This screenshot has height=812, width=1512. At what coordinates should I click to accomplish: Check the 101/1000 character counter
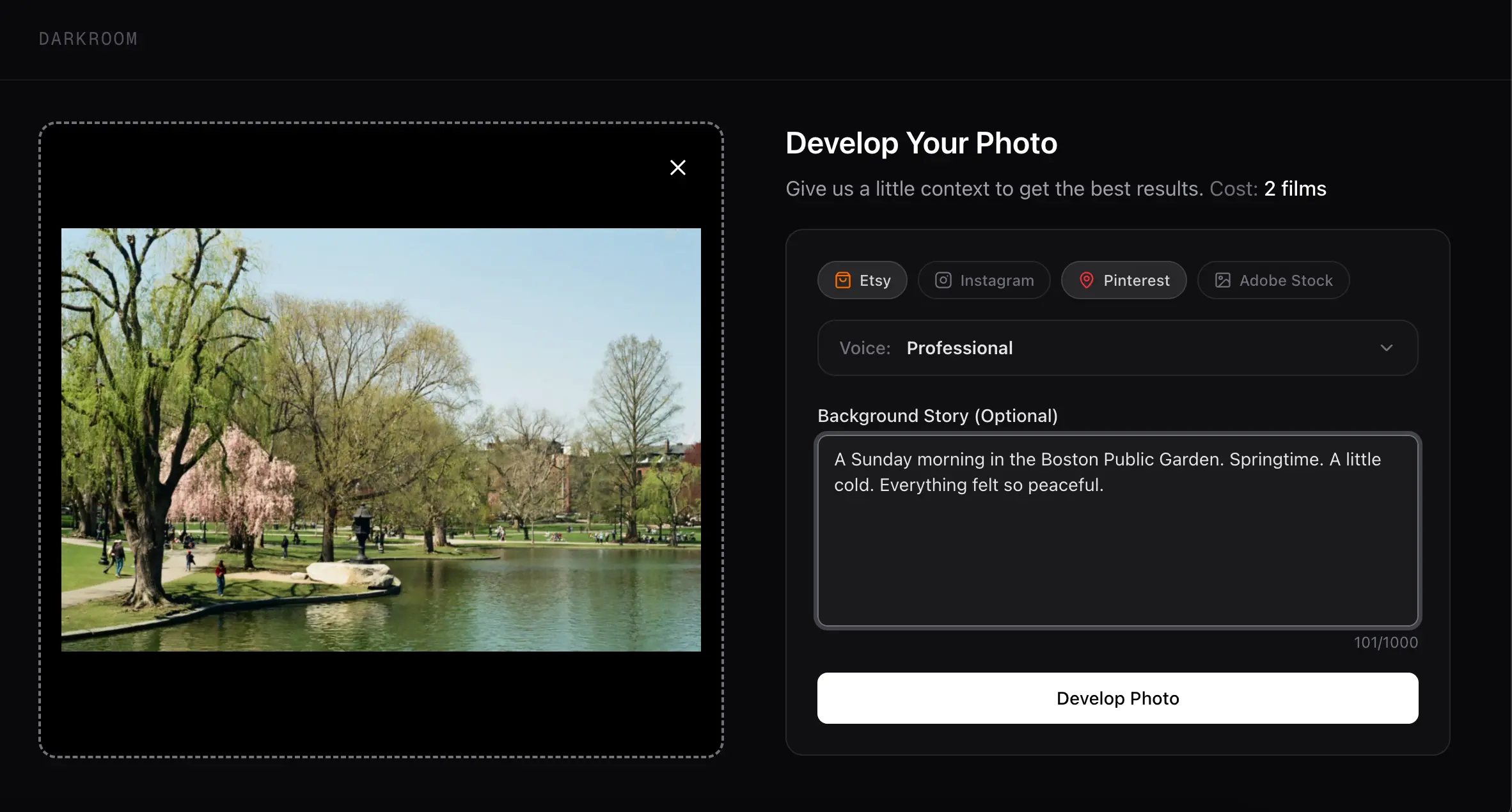tap(1385, 642)
